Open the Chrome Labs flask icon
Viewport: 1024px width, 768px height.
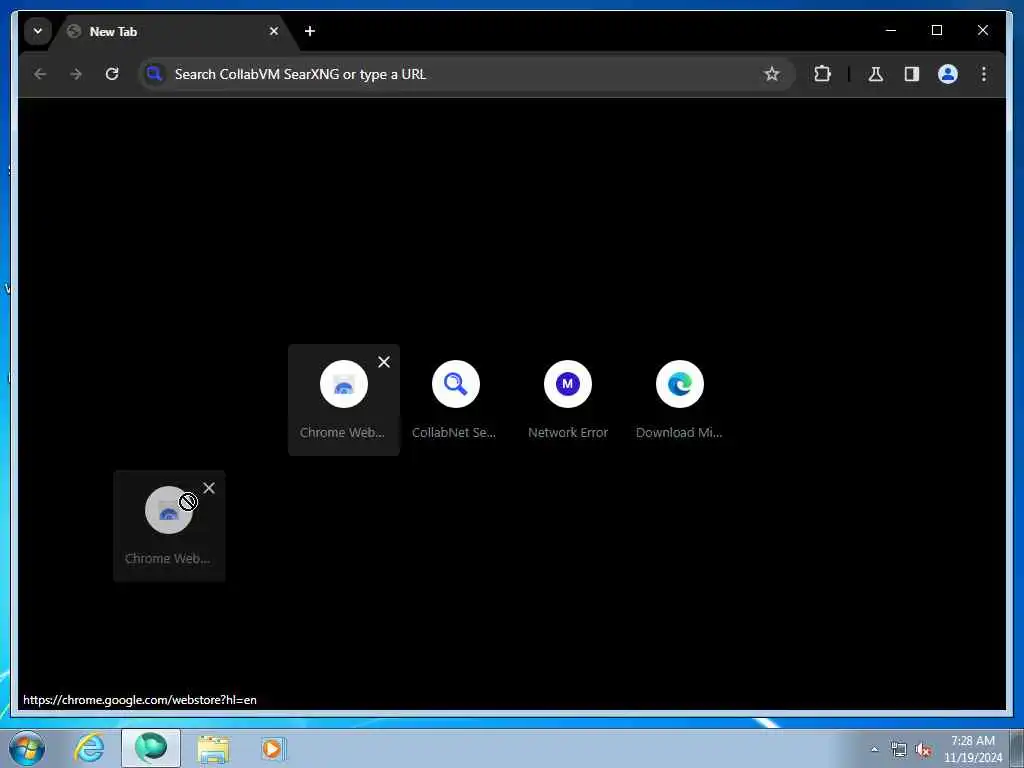[876, 74]
